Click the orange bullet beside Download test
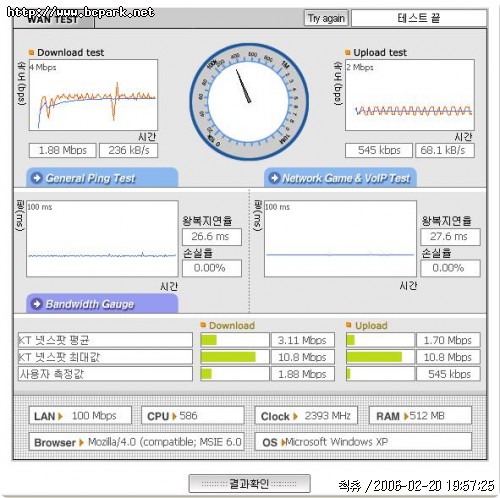This screenshot has width=500, height=498. coord(32,52)
